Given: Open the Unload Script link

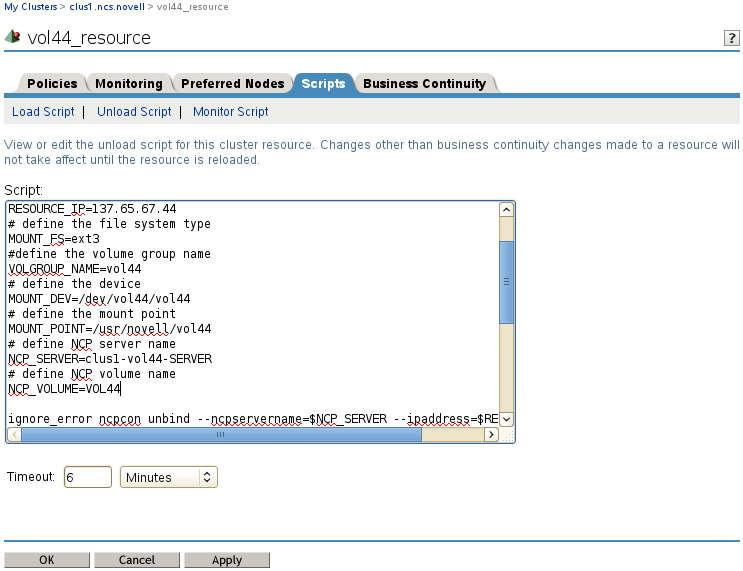Looking at the screenshot, I should tap(134, 112).
